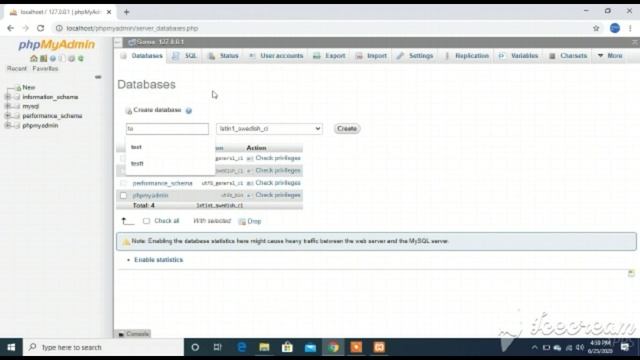
Task: Open the Databases tab
Action: tap(142, 56)
